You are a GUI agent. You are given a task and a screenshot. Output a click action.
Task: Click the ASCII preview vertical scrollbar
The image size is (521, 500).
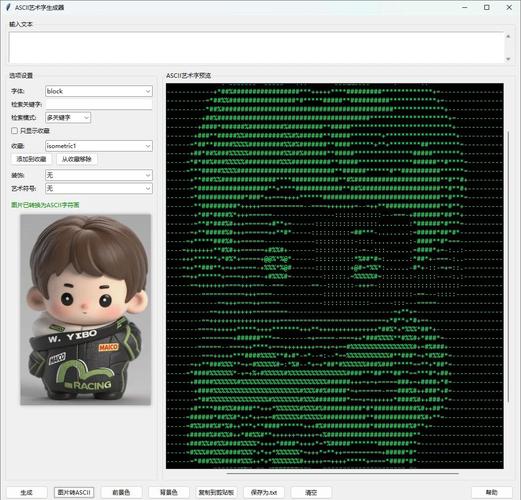point(508,267)
